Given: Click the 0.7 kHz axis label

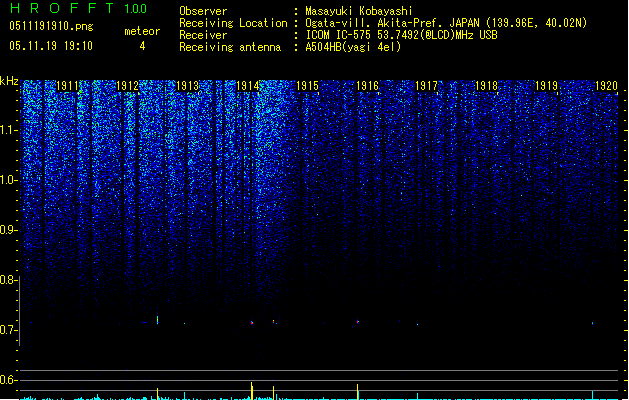Looking at the screenshot, I should 8,330.
